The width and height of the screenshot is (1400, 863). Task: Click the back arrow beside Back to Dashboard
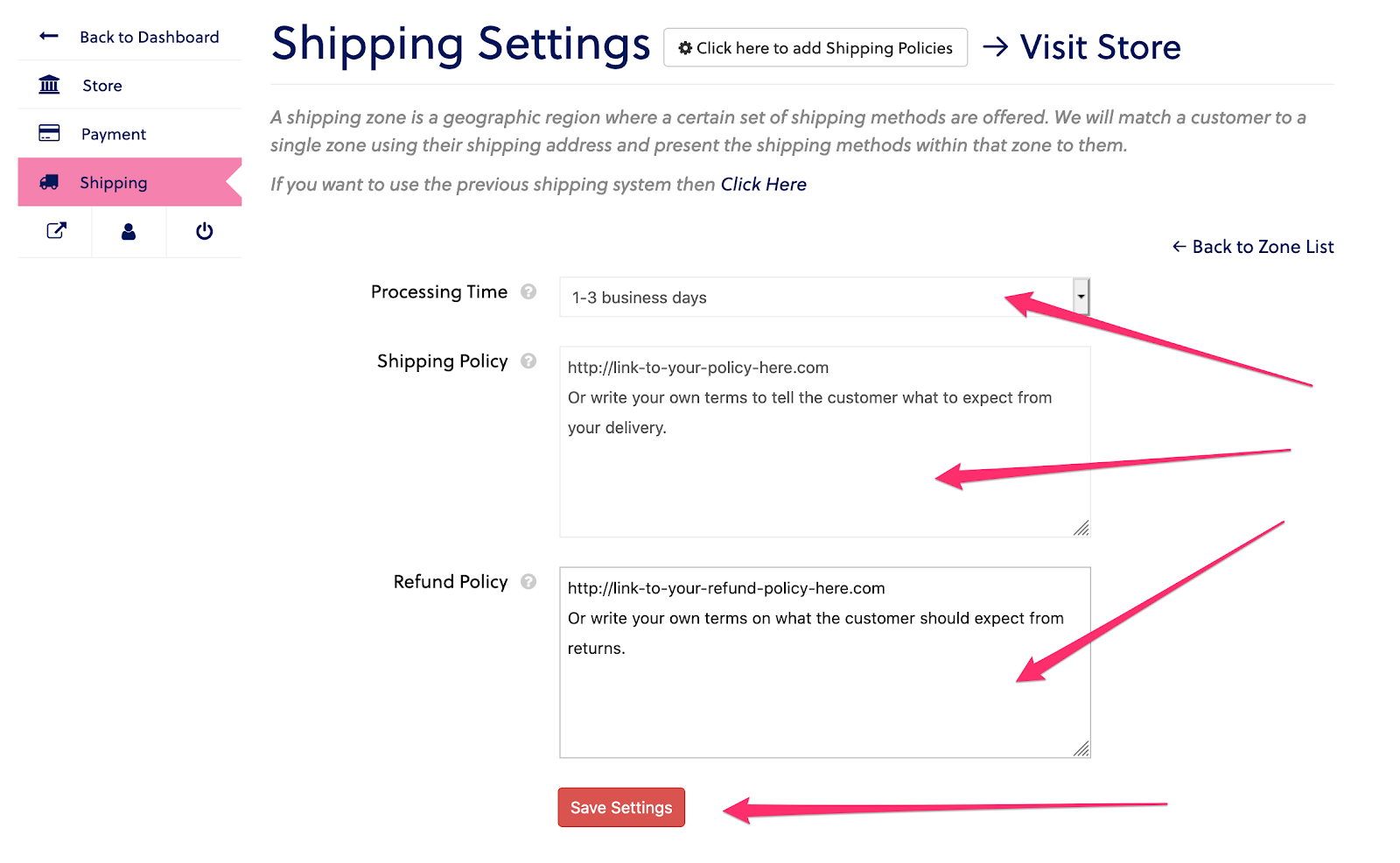tap(49, 37)
